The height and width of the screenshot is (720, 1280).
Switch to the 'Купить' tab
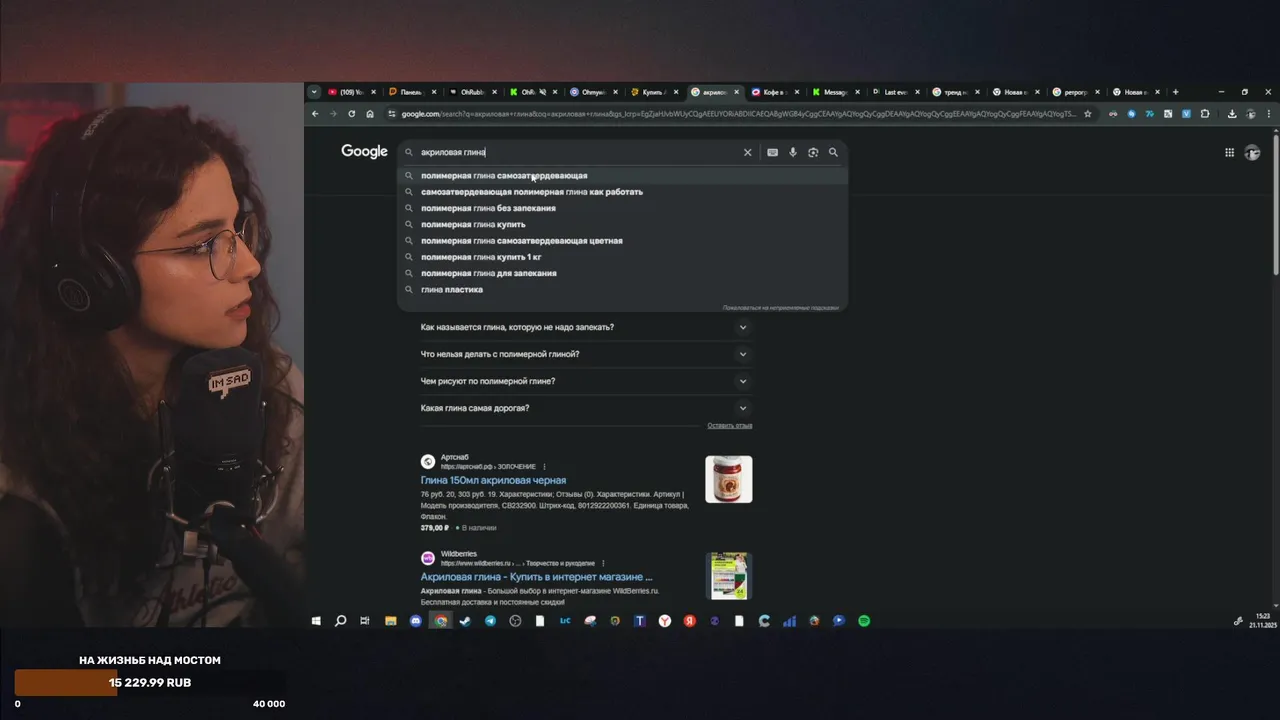pyautogui.click(x=655, y=92)
